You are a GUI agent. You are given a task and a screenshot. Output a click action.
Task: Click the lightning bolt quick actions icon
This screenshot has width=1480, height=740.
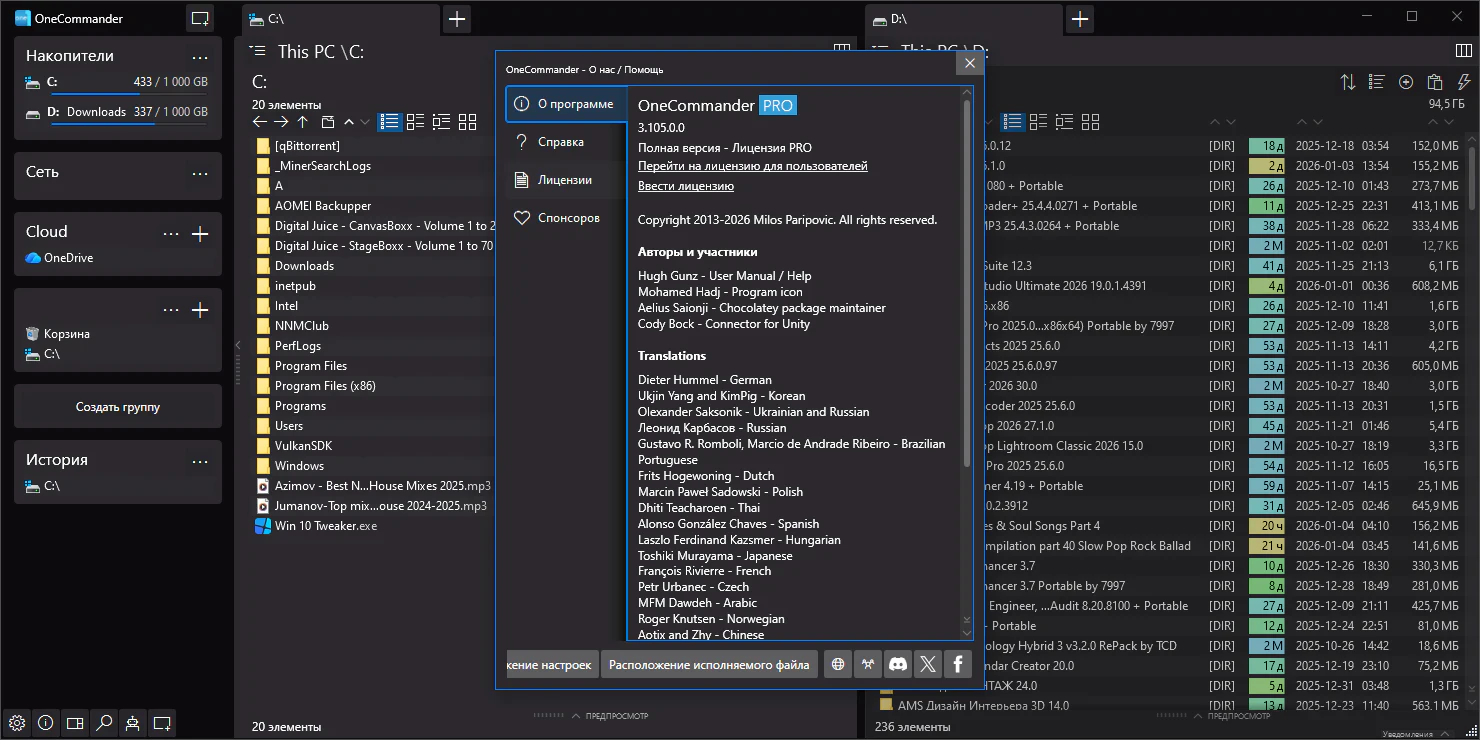pyautogui.click(x=1464, y=82)
